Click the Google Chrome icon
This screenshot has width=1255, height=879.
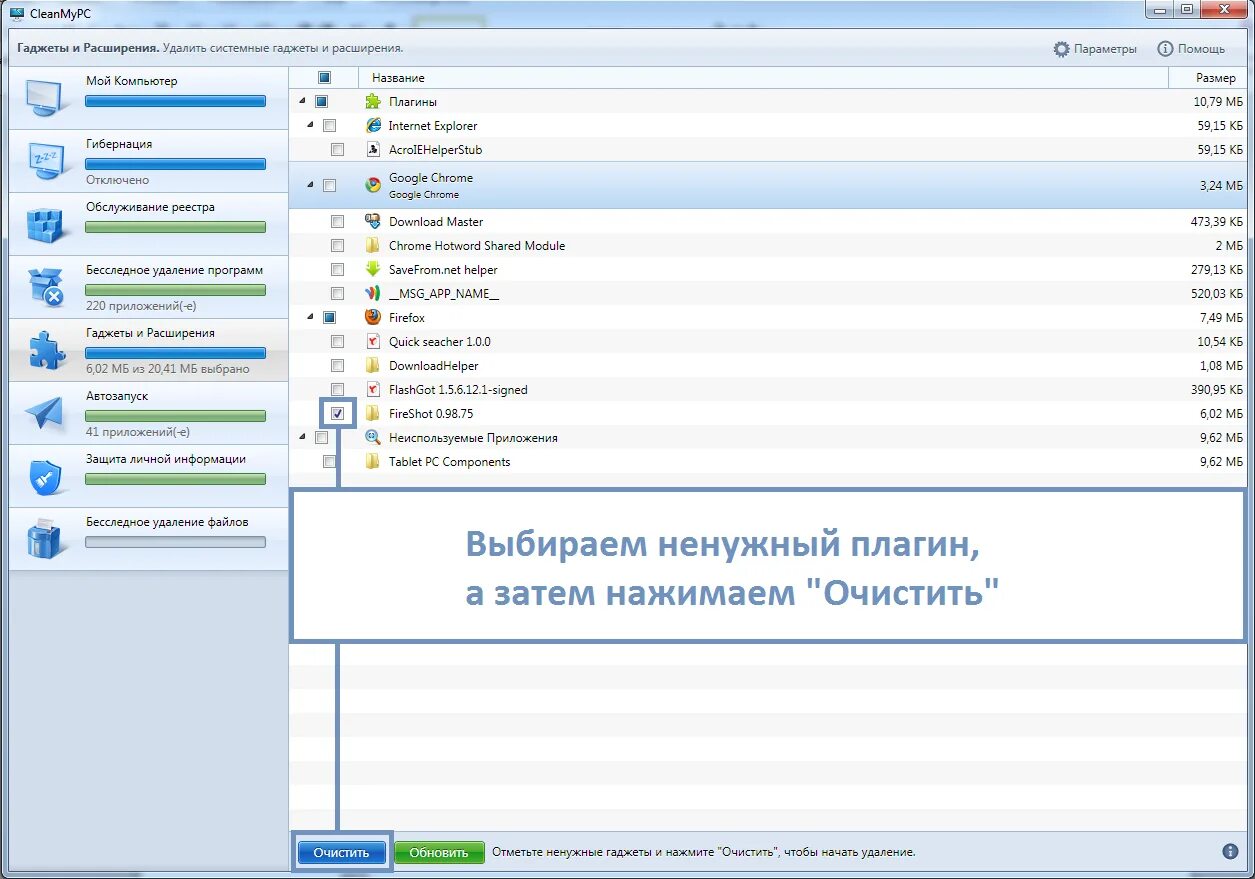pyautogui.click(x=373, y=185)
